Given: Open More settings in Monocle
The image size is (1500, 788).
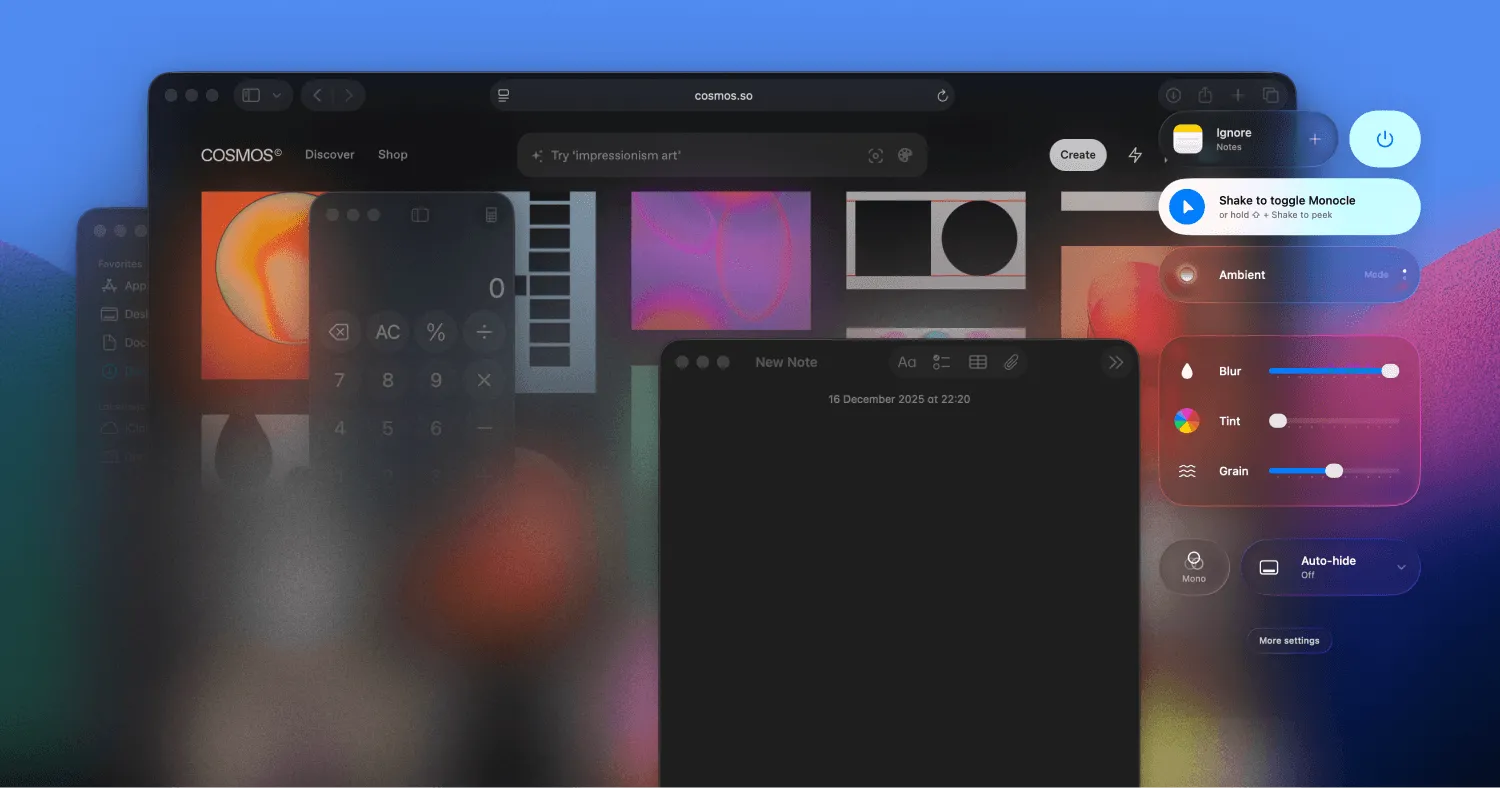Looking at the screenshot, I should 1289,640.
